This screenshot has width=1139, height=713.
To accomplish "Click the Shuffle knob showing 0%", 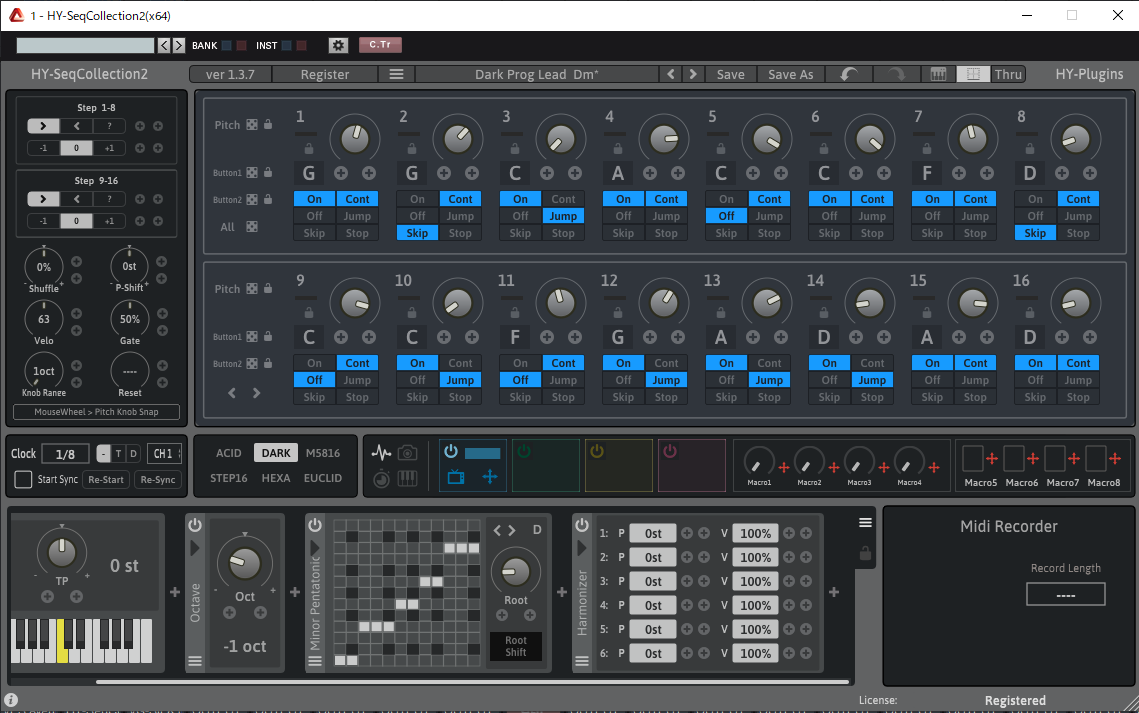I will pyautogui.click(x=44, y=267).
